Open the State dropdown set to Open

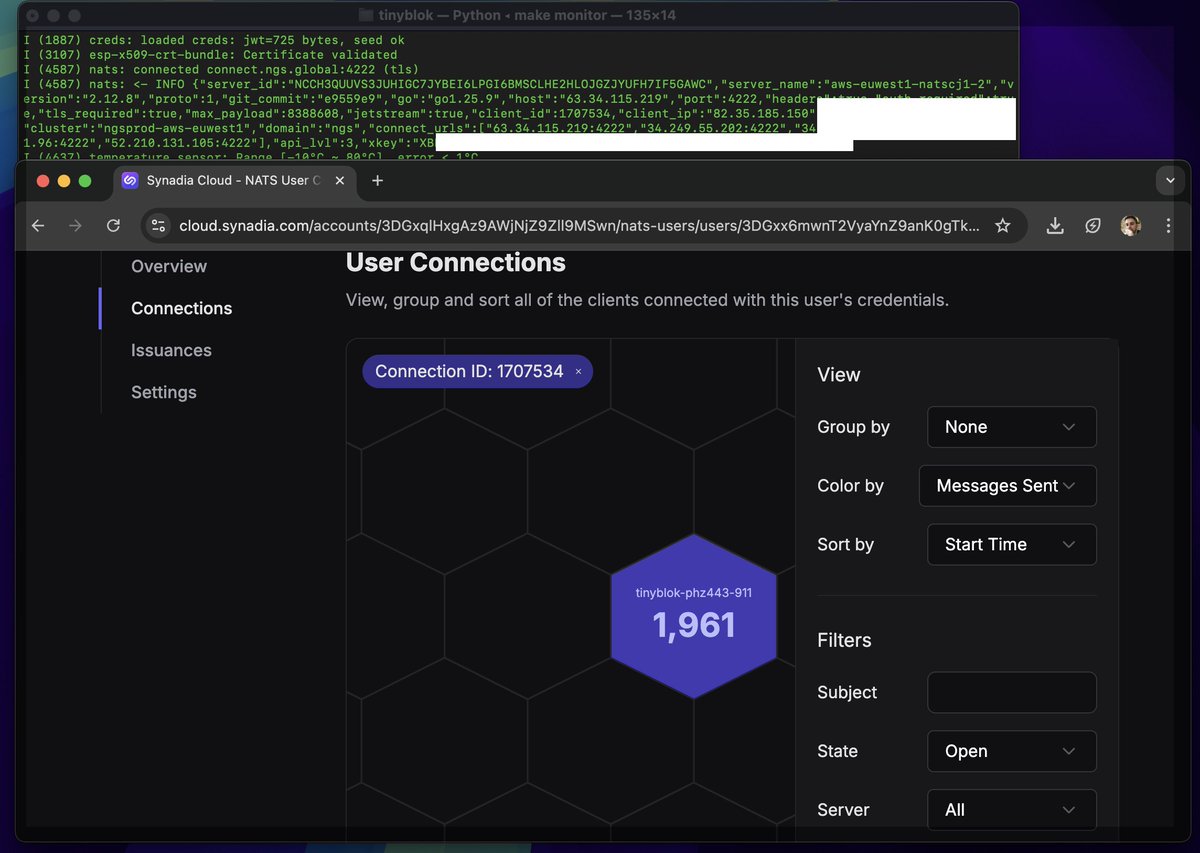pos(1012,751)
